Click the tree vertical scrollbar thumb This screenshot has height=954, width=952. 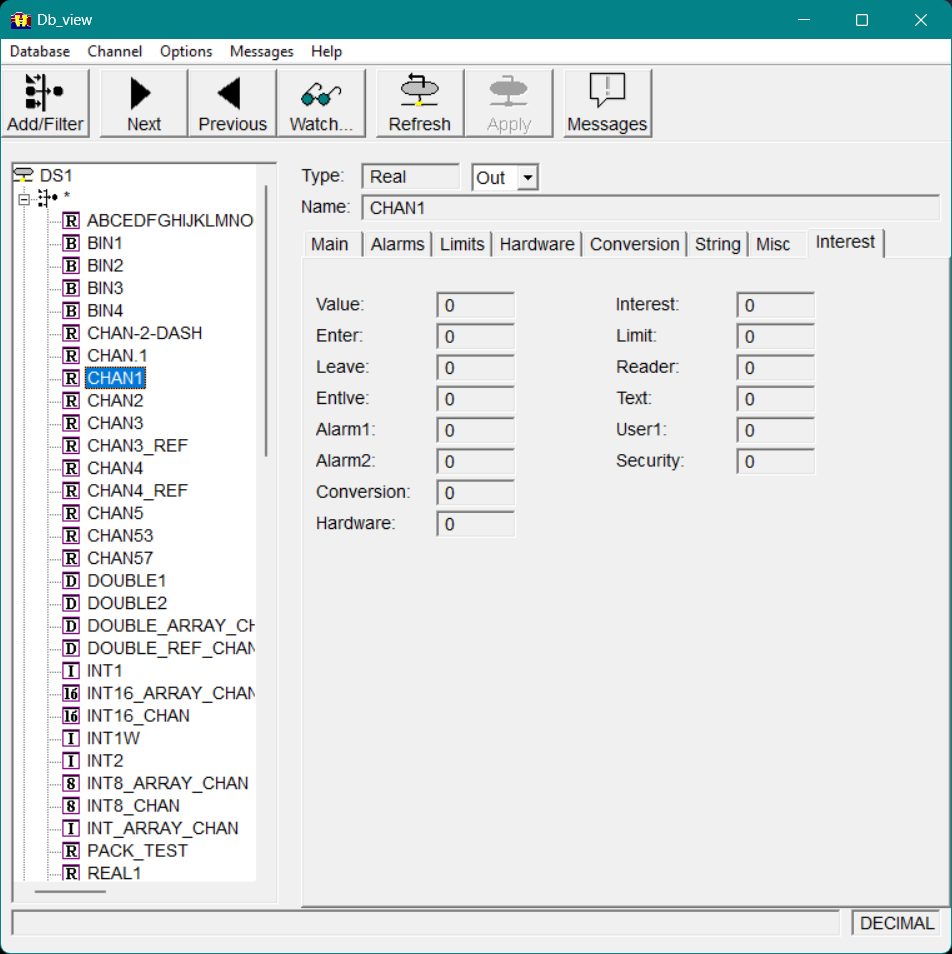[266, 320]
